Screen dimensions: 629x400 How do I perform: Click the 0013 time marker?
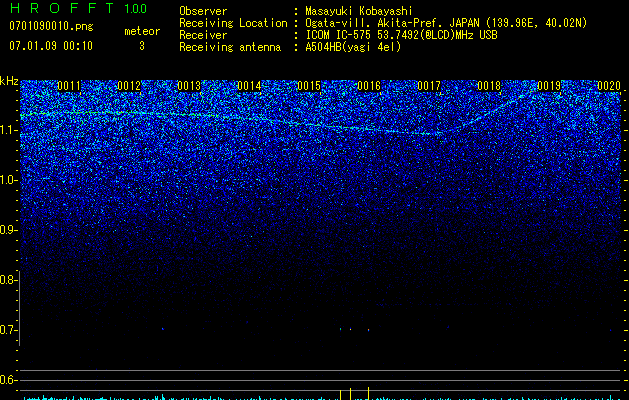(189, 86)
